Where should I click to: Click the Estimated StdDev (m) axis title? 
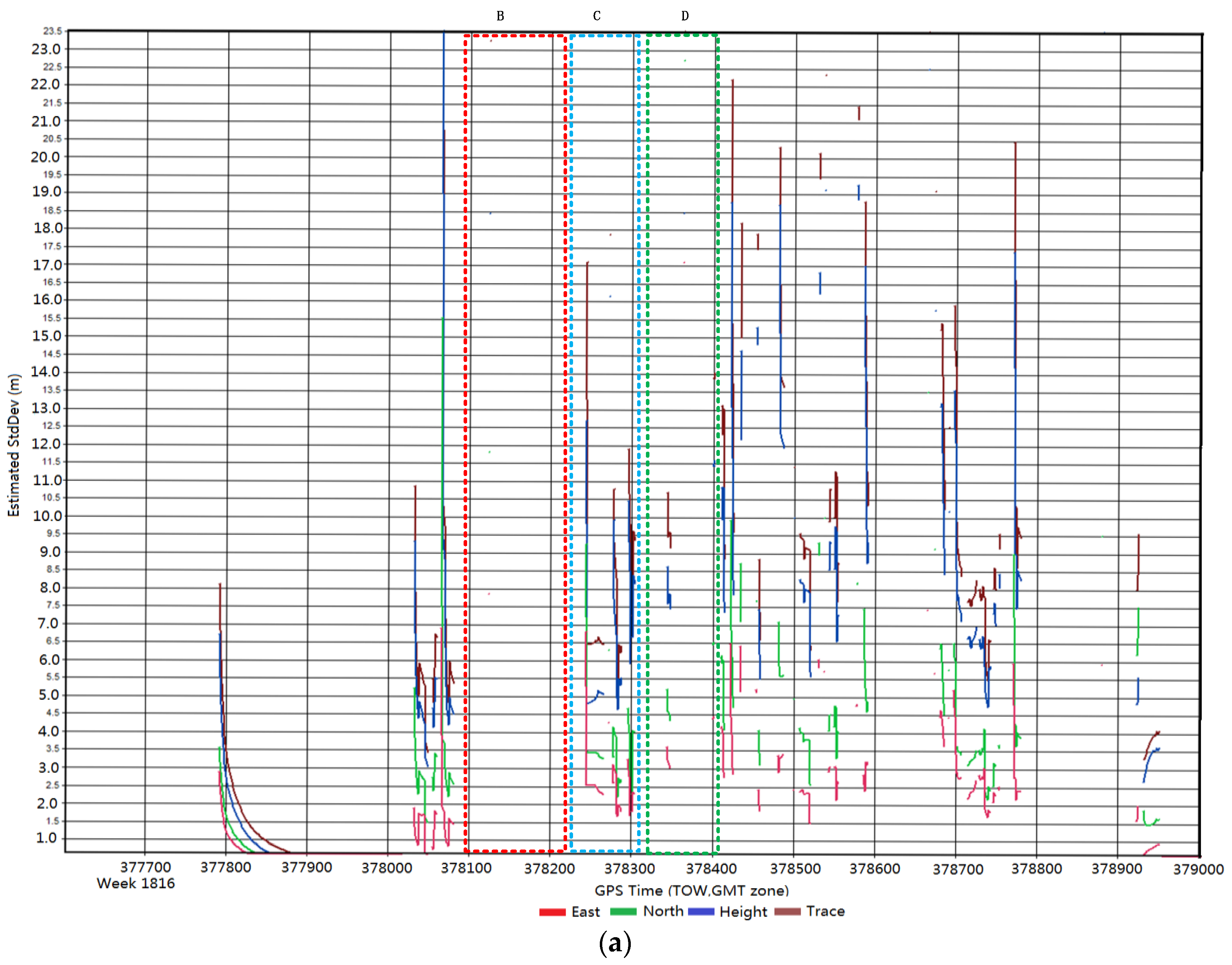(x=14, y=445)
